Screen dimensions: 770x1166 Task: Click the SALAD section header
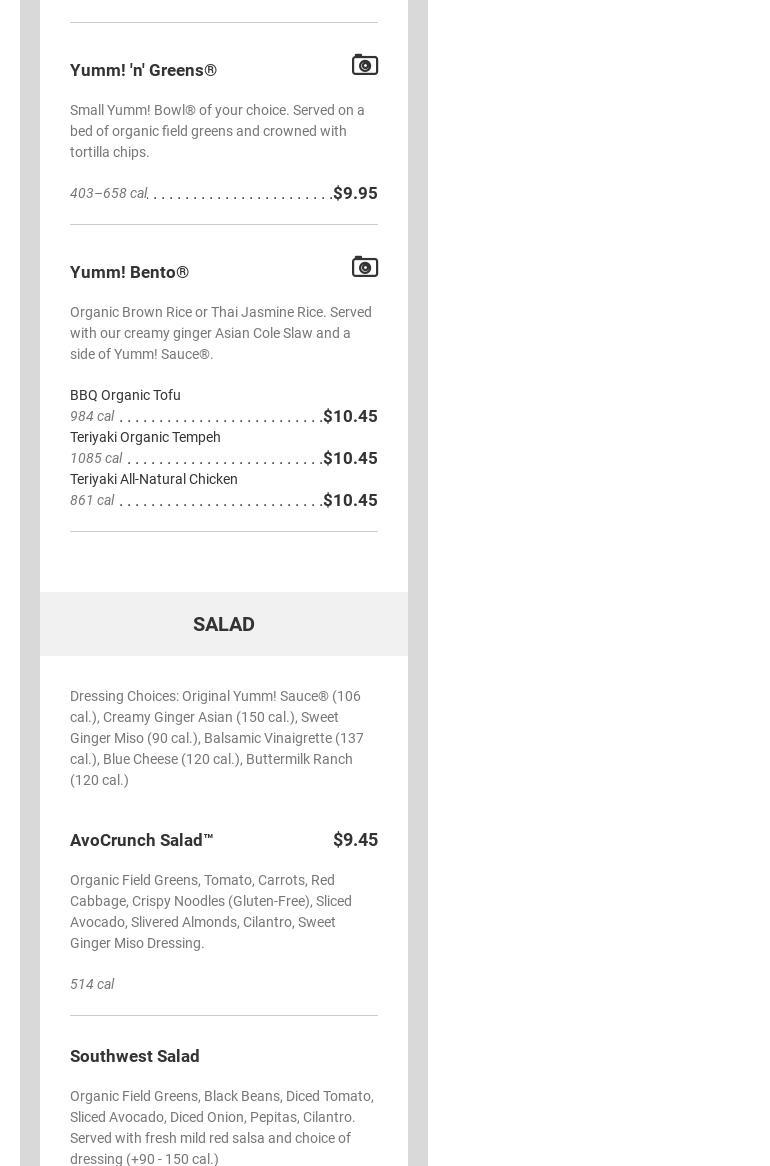tap(223, 624)
